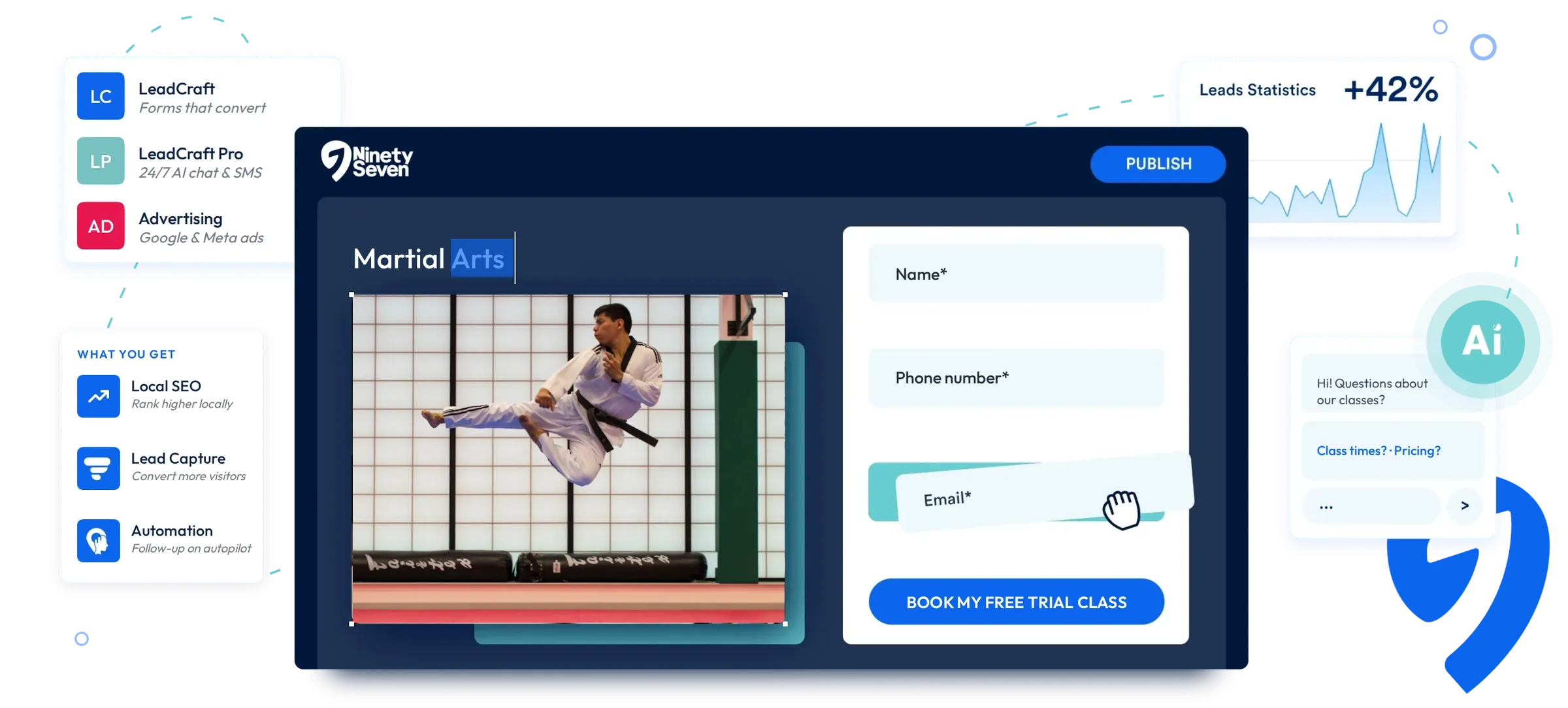Click the Convert more visitors text
1568x708 pixels.
[189, 476]
